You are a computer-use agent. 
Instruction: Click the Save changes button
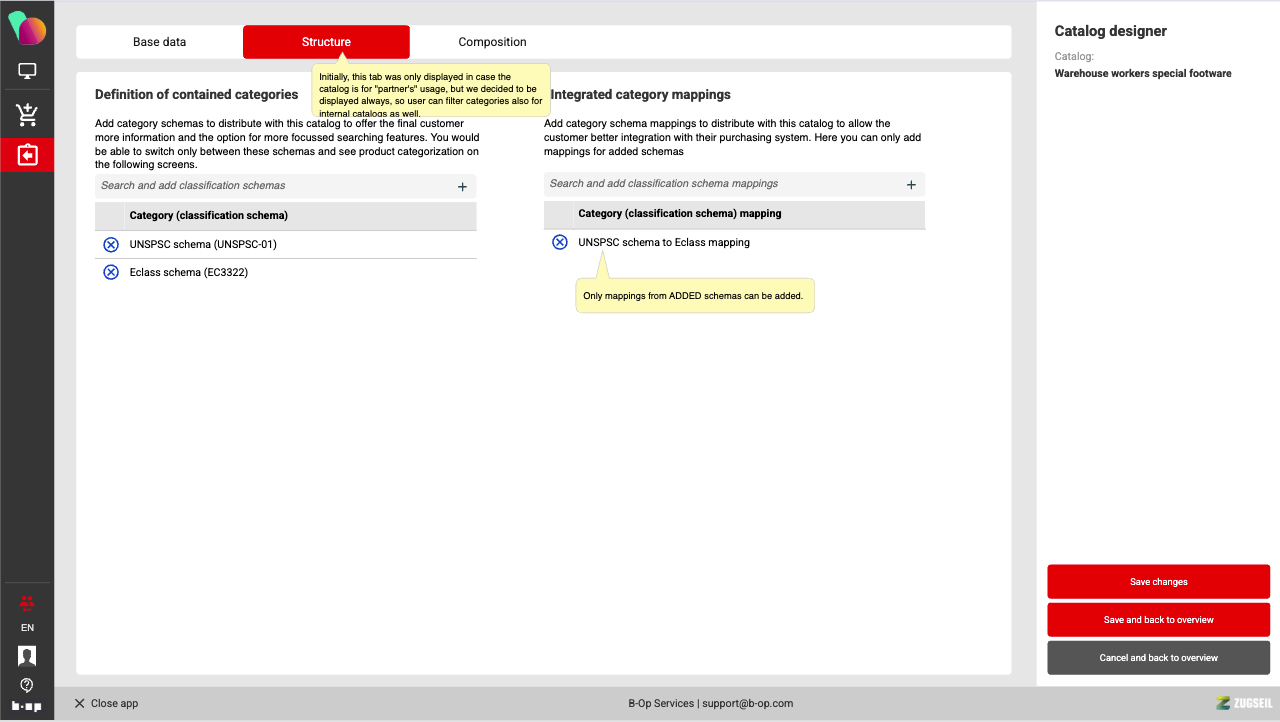tap(1158, 582)
